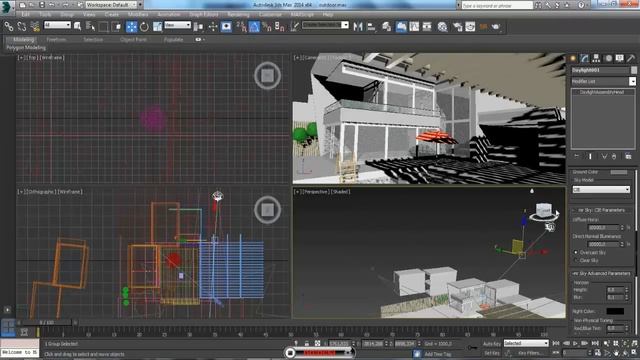This screenshot has width=640, height=360.
Task: Activate Bind to Space Warp tool
Action: pos(35,27)
